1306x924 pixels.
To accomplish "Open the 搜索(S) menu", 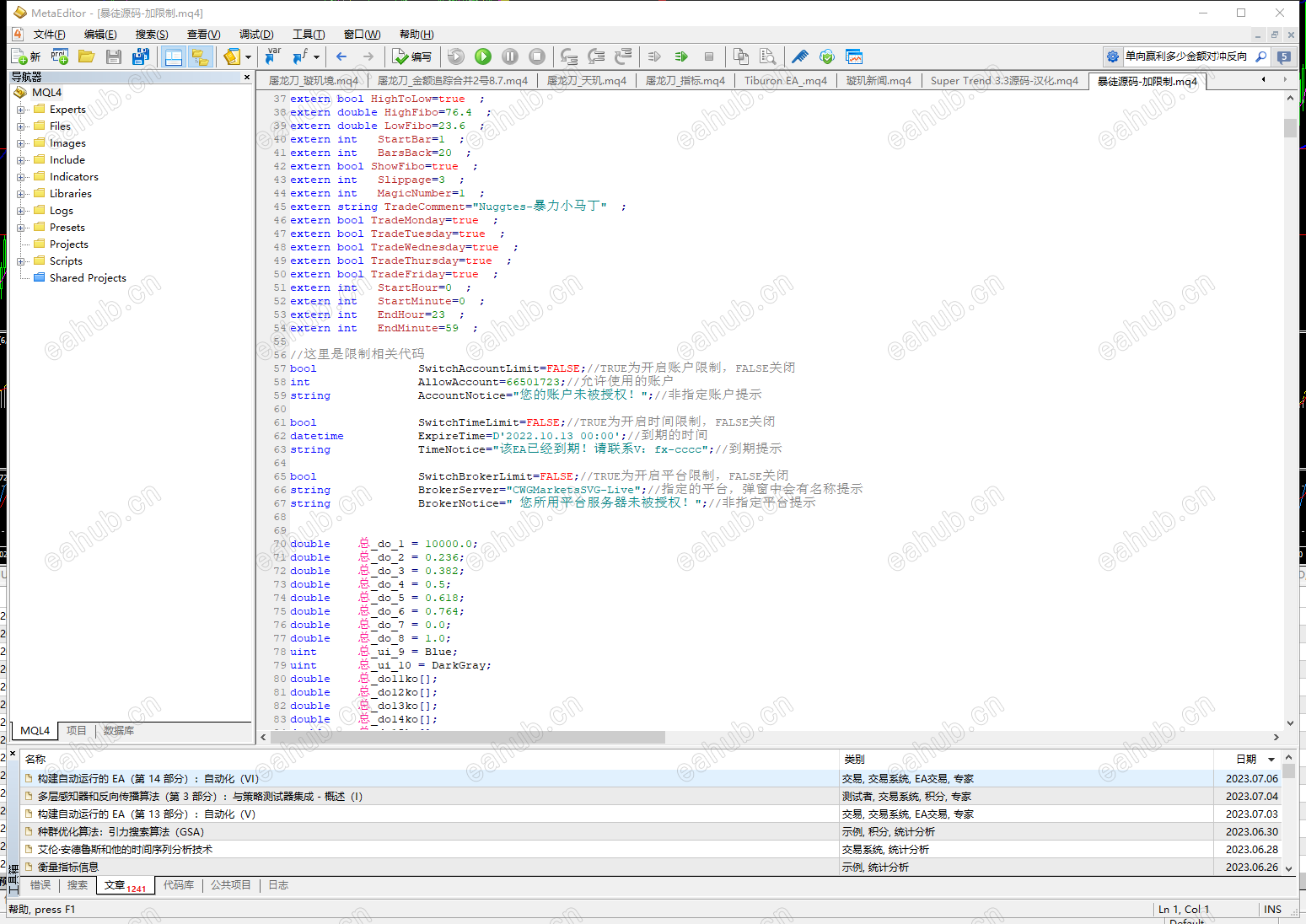I will pos(152,35).
